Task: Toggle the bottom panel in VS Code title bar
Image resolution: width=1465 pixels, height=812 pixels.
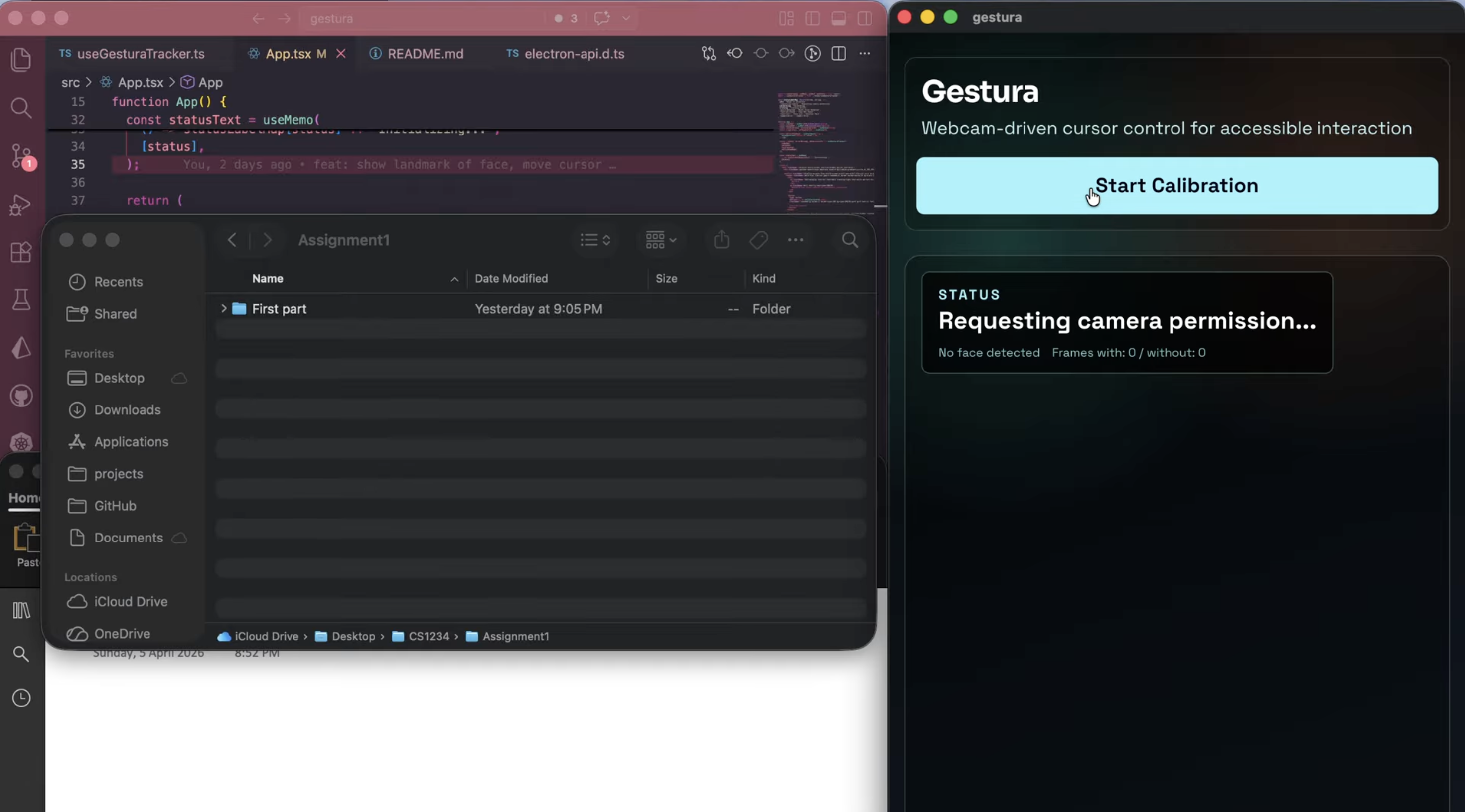Action: 838,19
